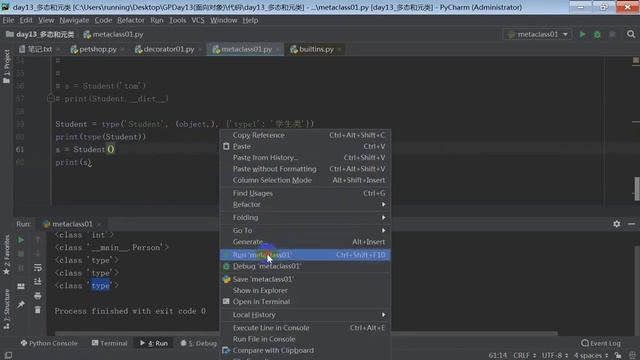
Task: Open the run configuration dropdown metaclass01
Action: [538, 35]
